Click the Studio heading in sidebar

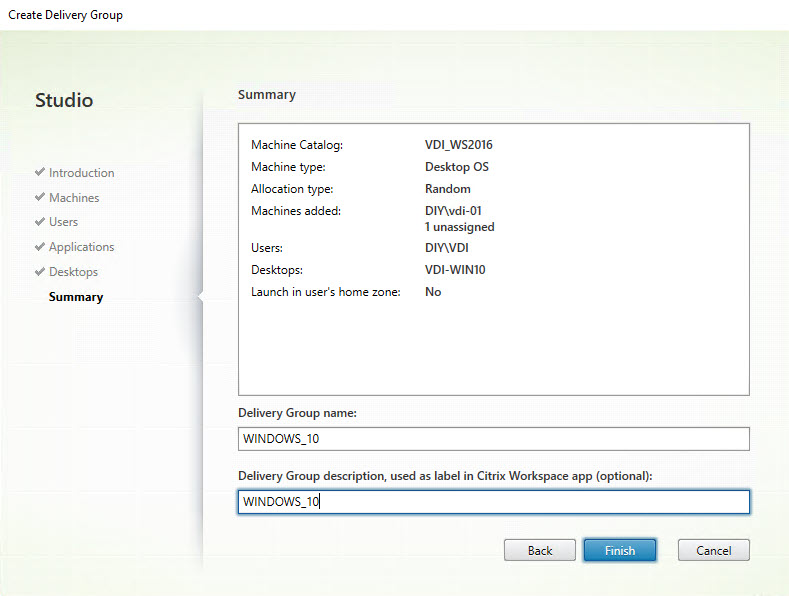click(x=64, y=100)
